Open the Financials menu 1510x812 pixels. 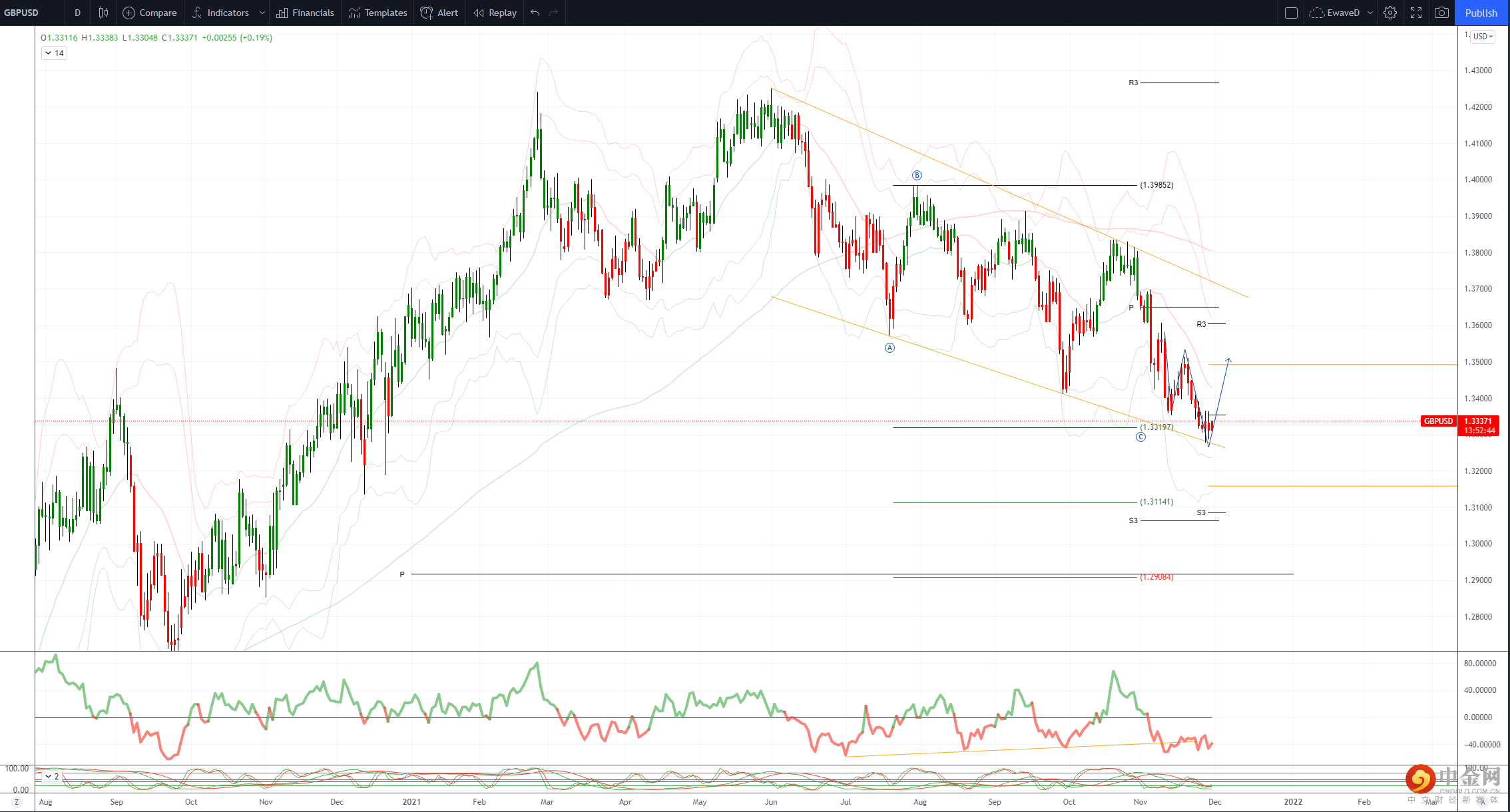(x=305, y=13)
